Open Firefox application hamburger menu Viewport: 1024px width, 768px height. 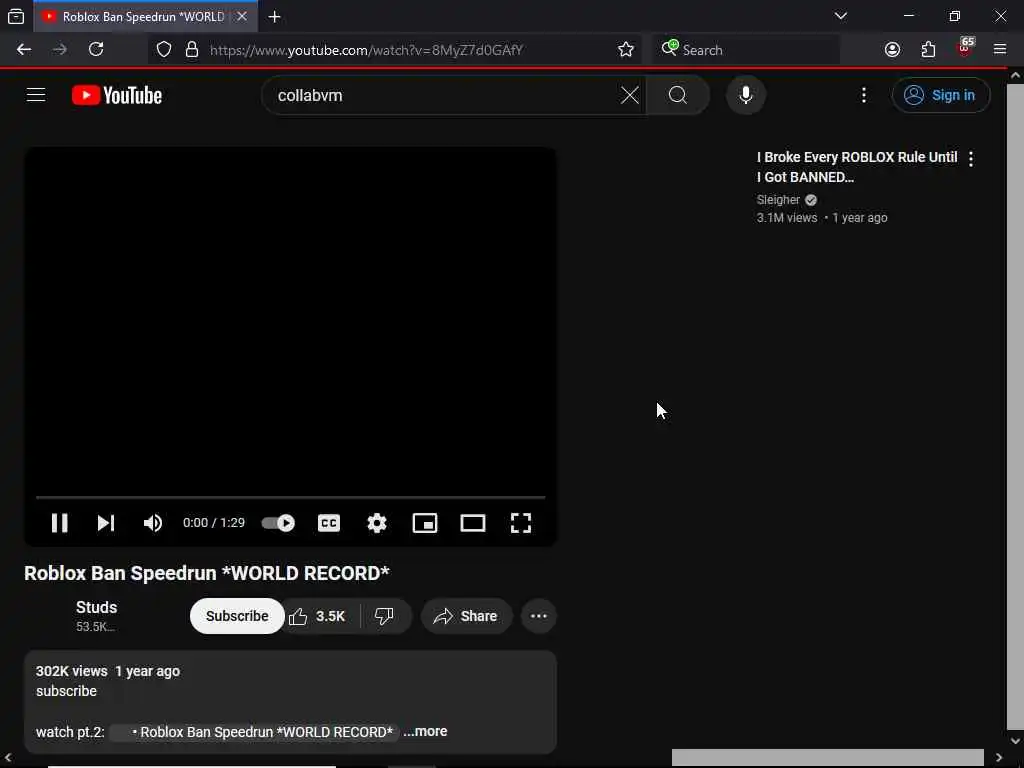click(999, 50)
